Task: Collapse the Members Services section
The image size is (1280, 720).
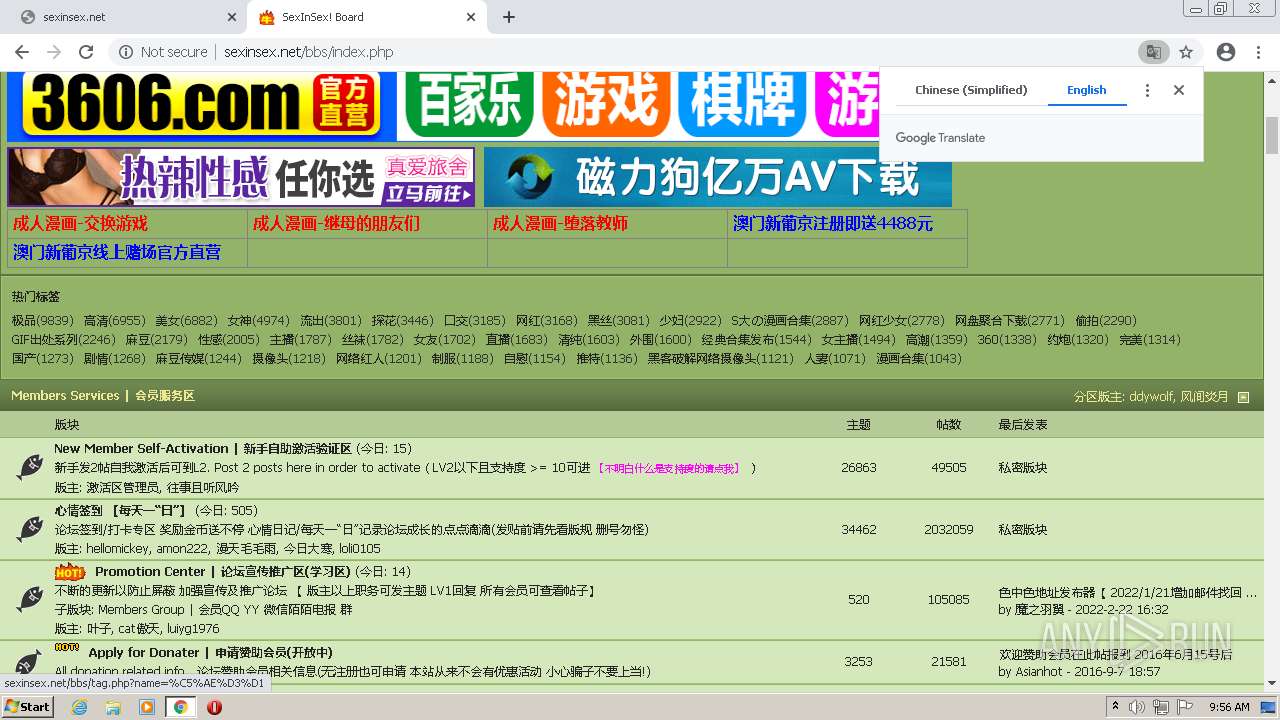Action: point(1243,397)
